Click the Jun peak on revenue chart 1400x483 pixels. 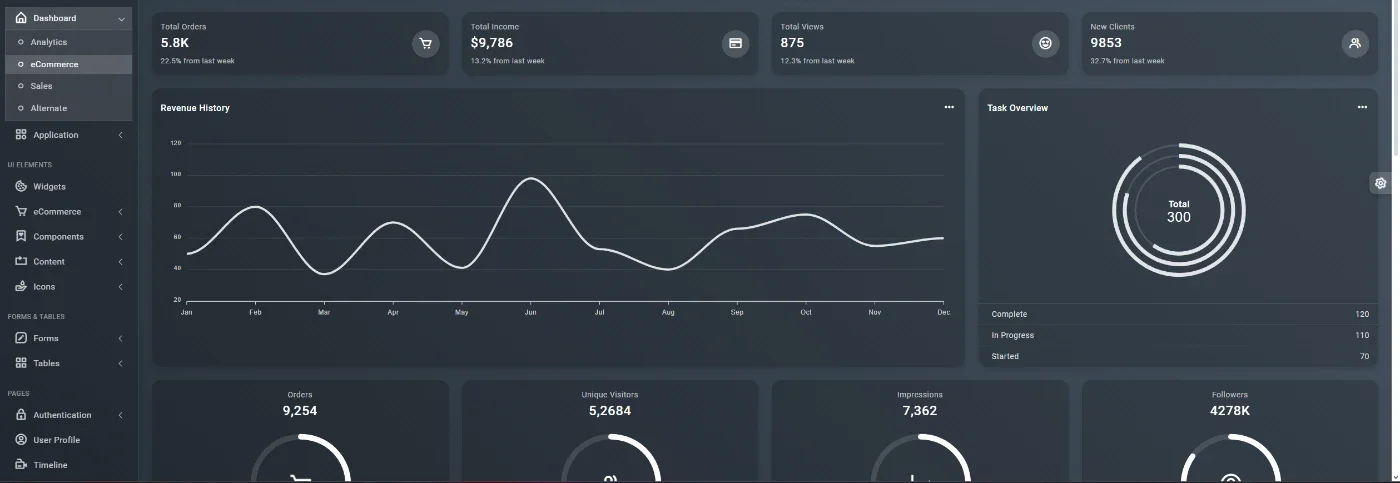pyautogui.click(x=530, y=179)
